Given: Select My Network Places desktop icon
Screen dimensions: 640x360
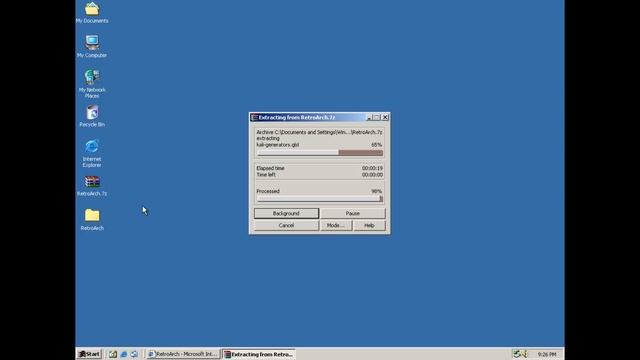Looking at the screenshot, I should point(92,84).
